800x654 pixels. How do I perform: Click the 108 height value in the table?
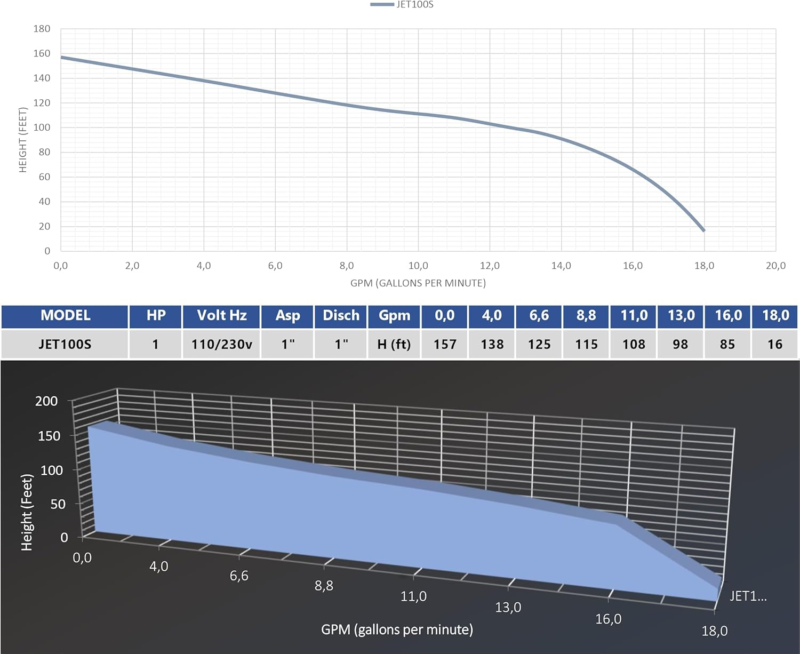(632, 345)
